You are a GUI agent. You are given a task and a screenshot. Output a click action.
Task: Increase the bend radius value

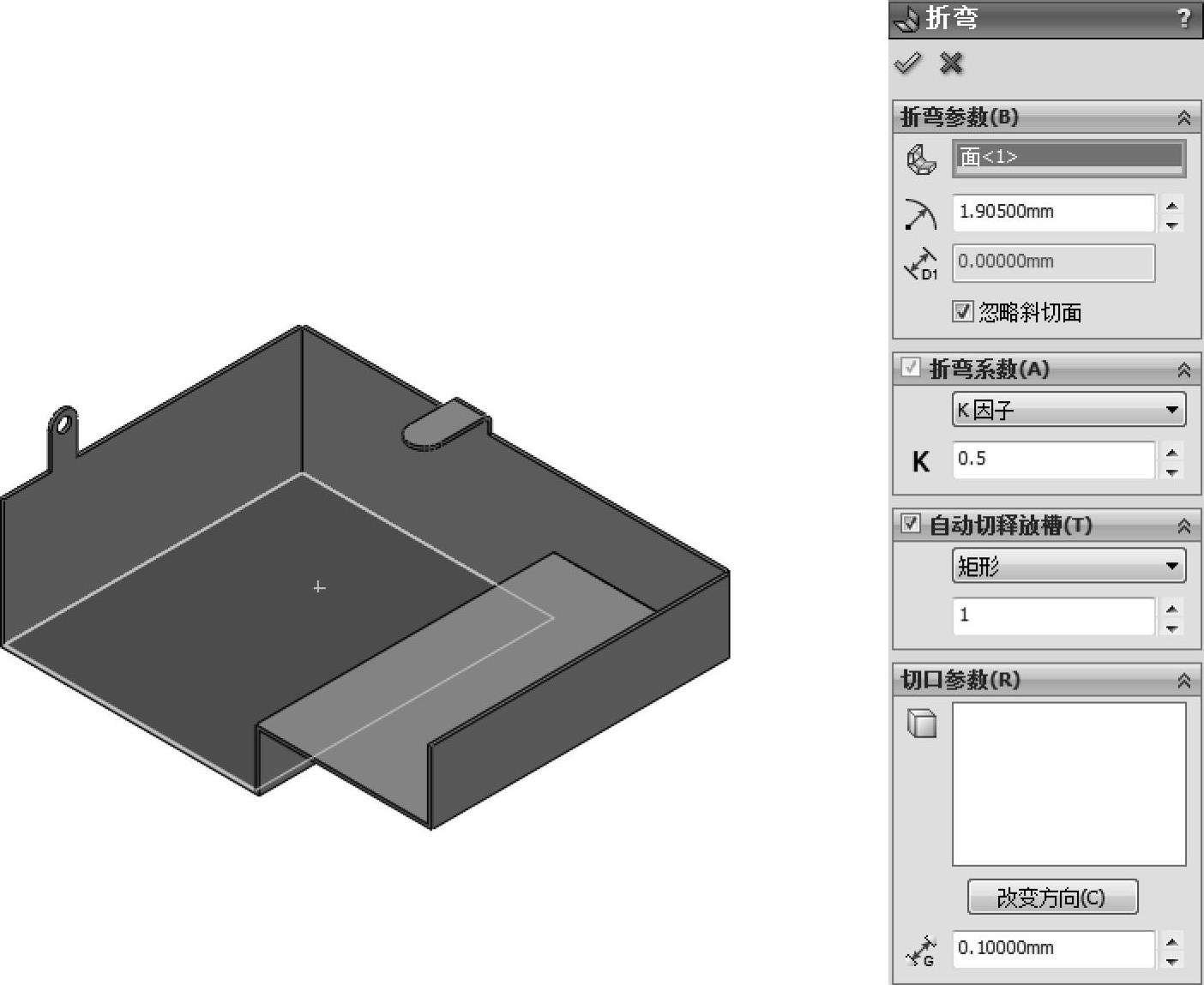coord(1172,205)
